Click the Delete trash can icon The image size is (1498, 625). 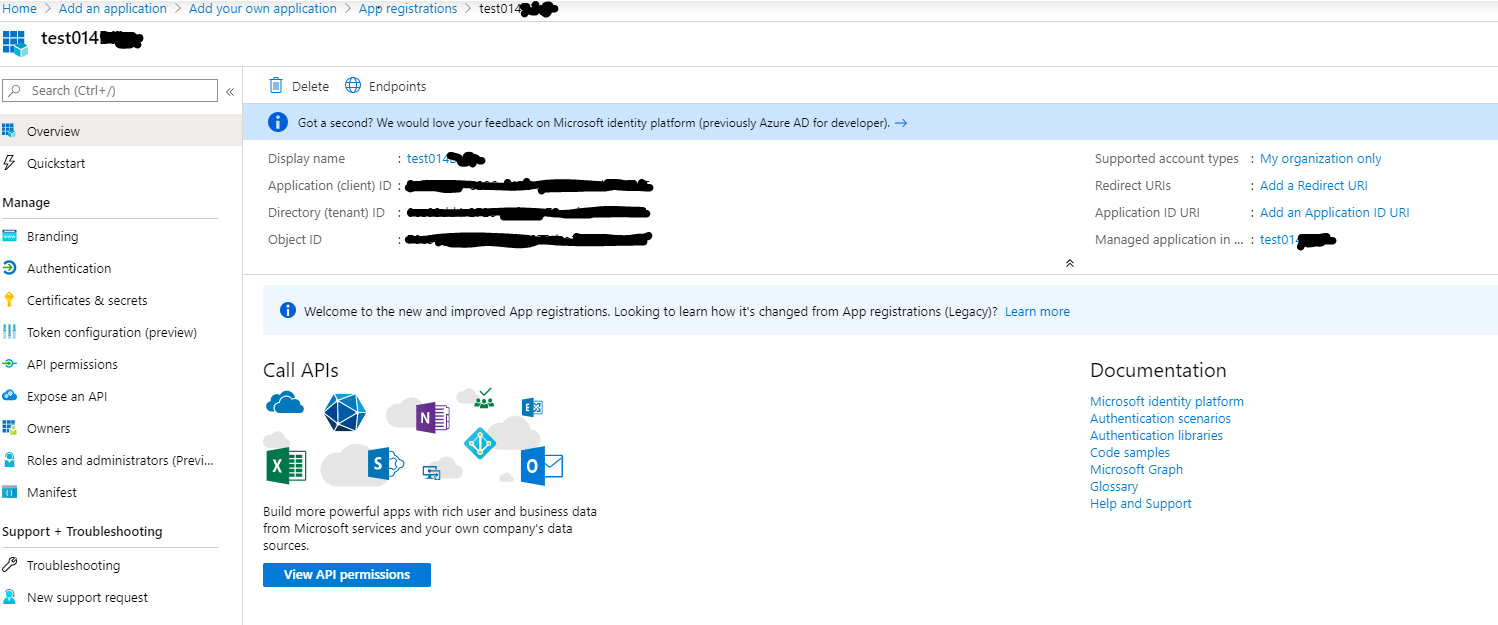(276, 86)
